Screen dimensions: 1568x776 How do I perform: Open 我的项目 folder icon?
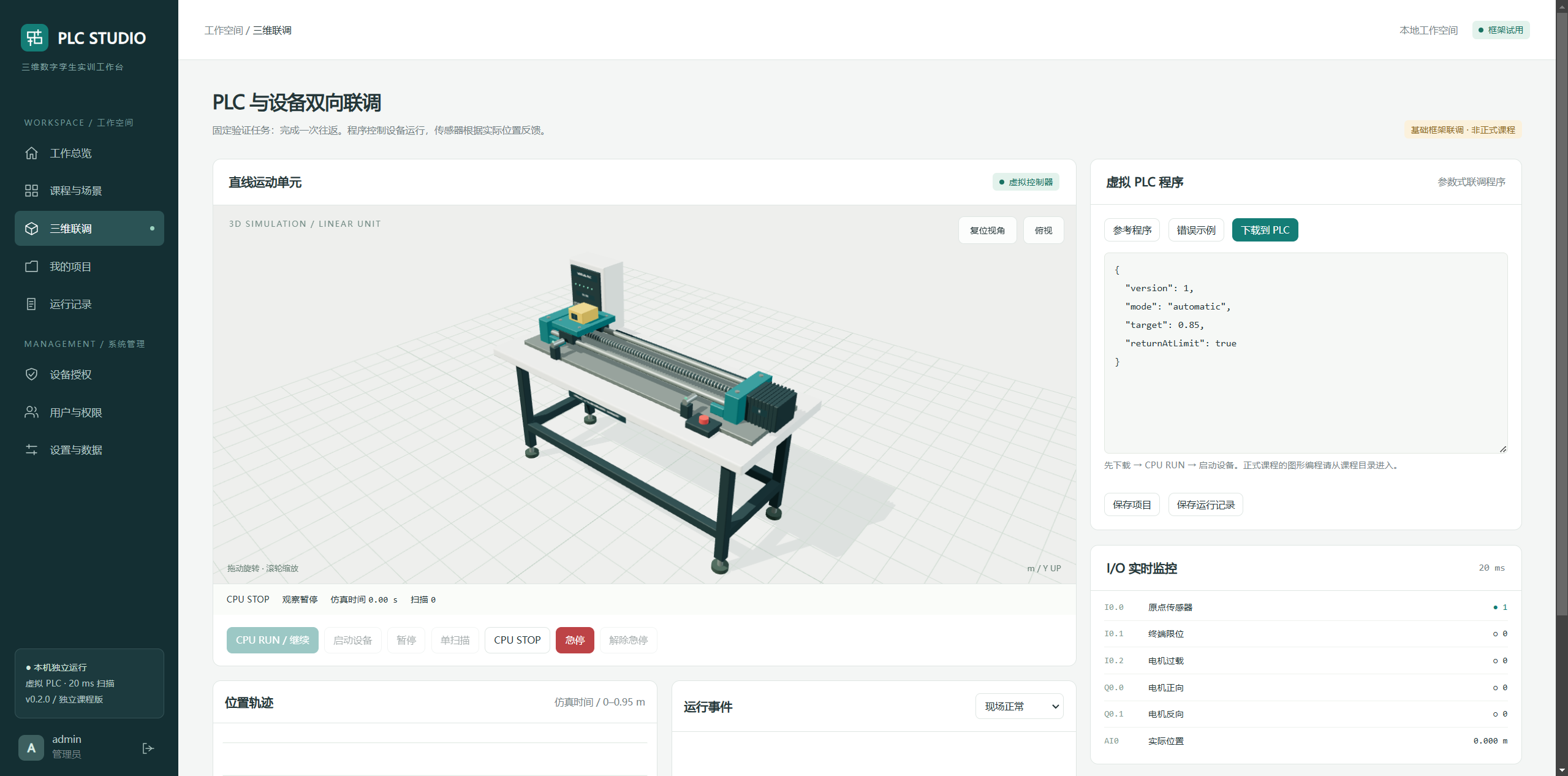pyautogui.click(x=32, y=267)
